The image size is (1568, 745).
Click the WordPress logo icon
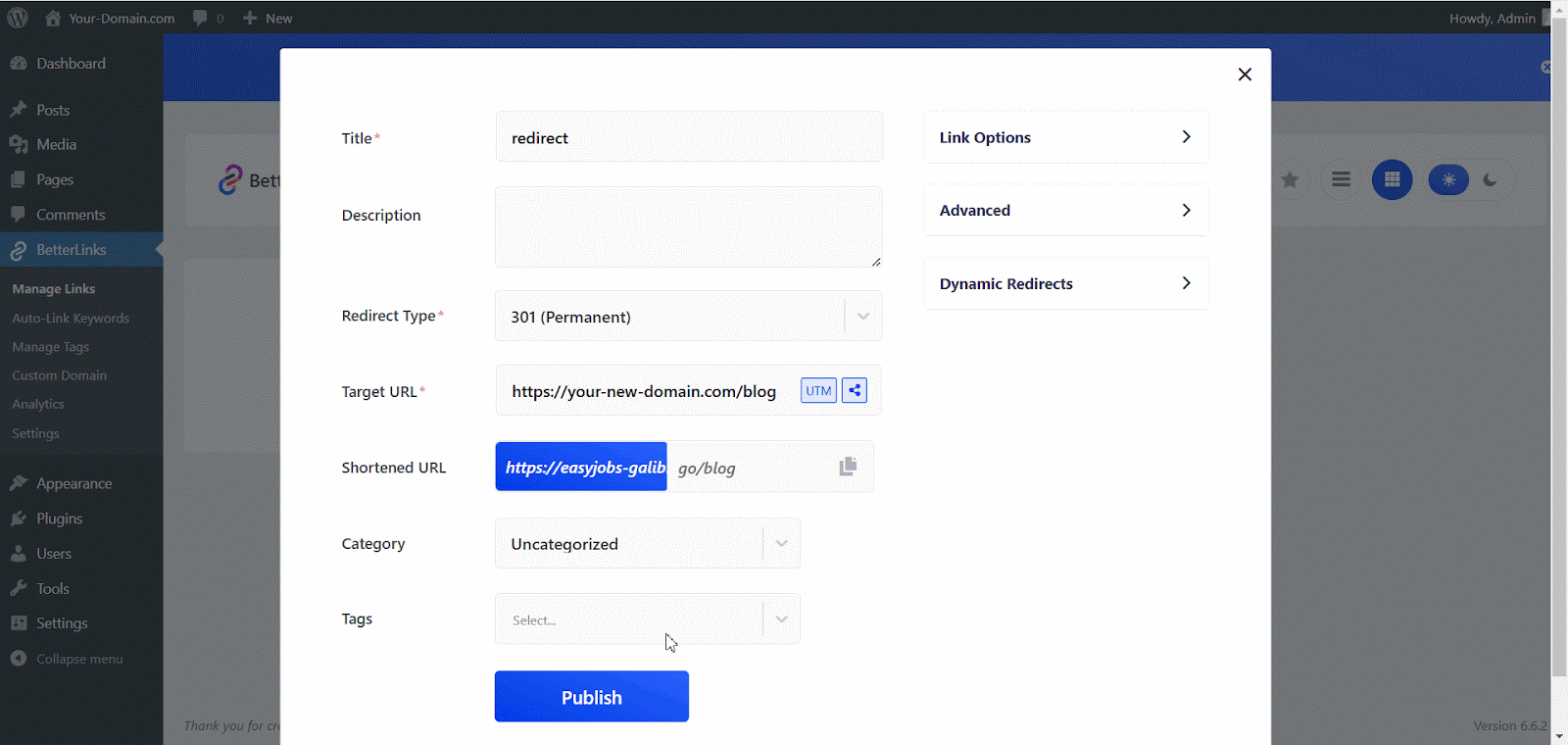(x=18, y=18)
